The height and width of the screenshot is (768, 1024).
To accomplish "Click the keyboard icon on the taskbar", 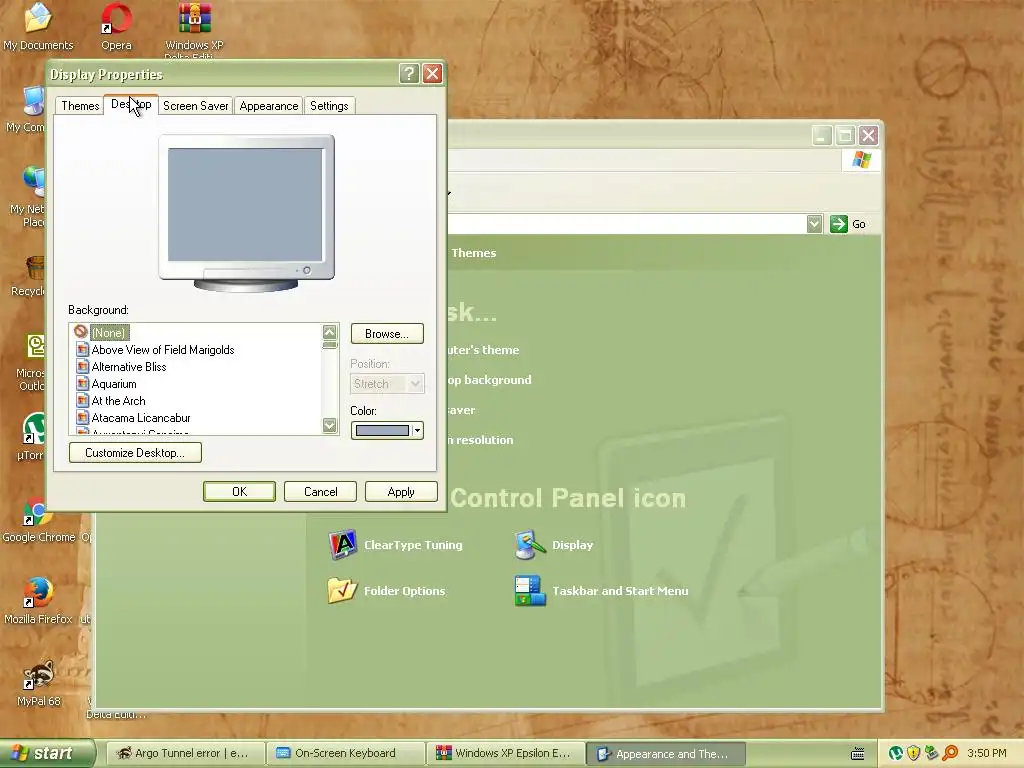I will tap(857, 754).
